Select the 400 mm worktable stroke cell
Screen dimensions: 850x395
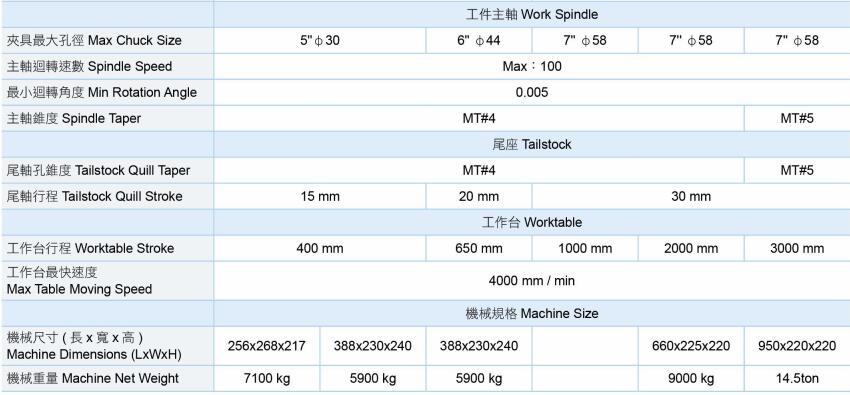[320, 249]
